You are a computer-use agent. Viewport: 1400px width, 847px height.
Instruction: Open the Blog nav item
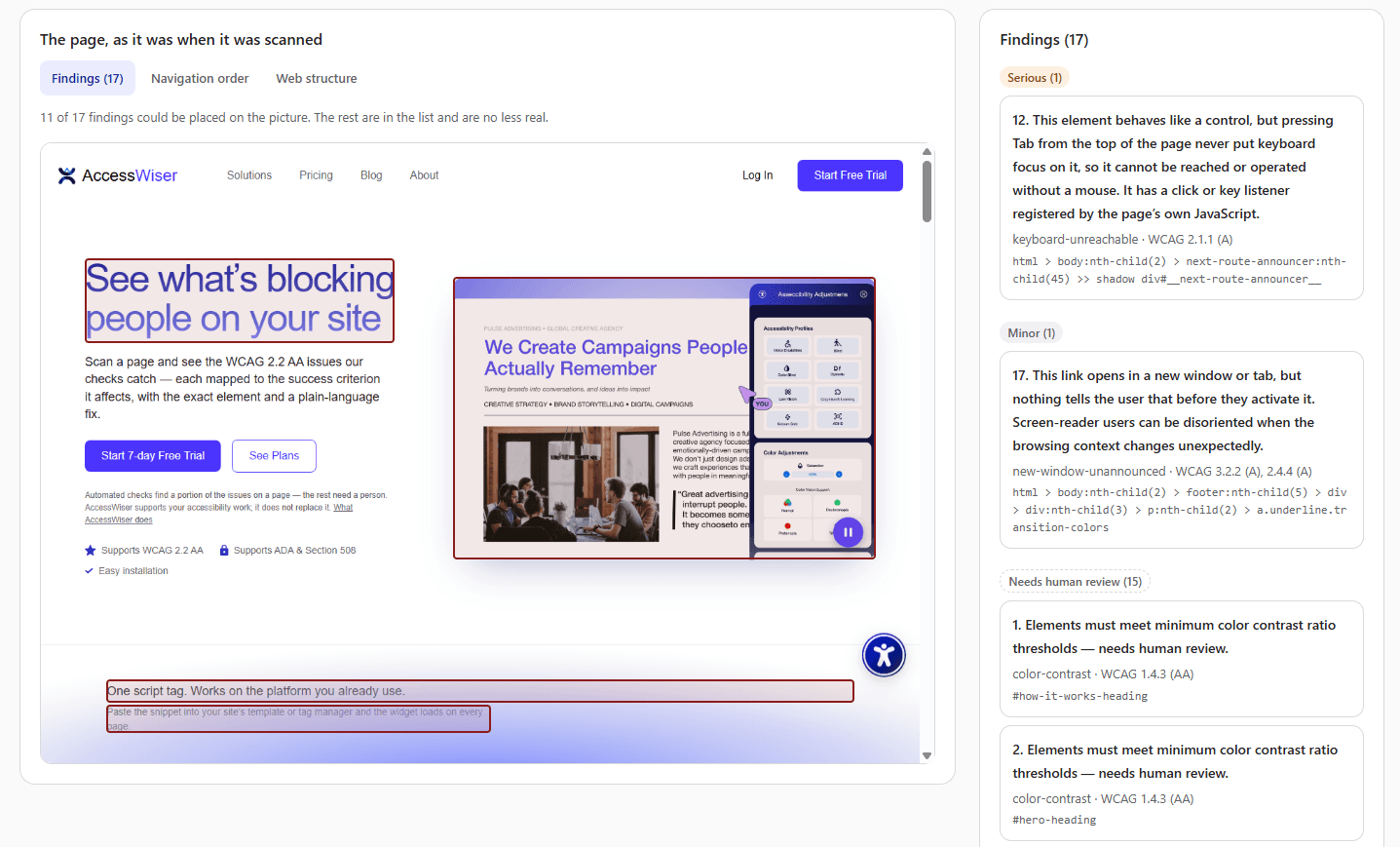tap(371, 175)
